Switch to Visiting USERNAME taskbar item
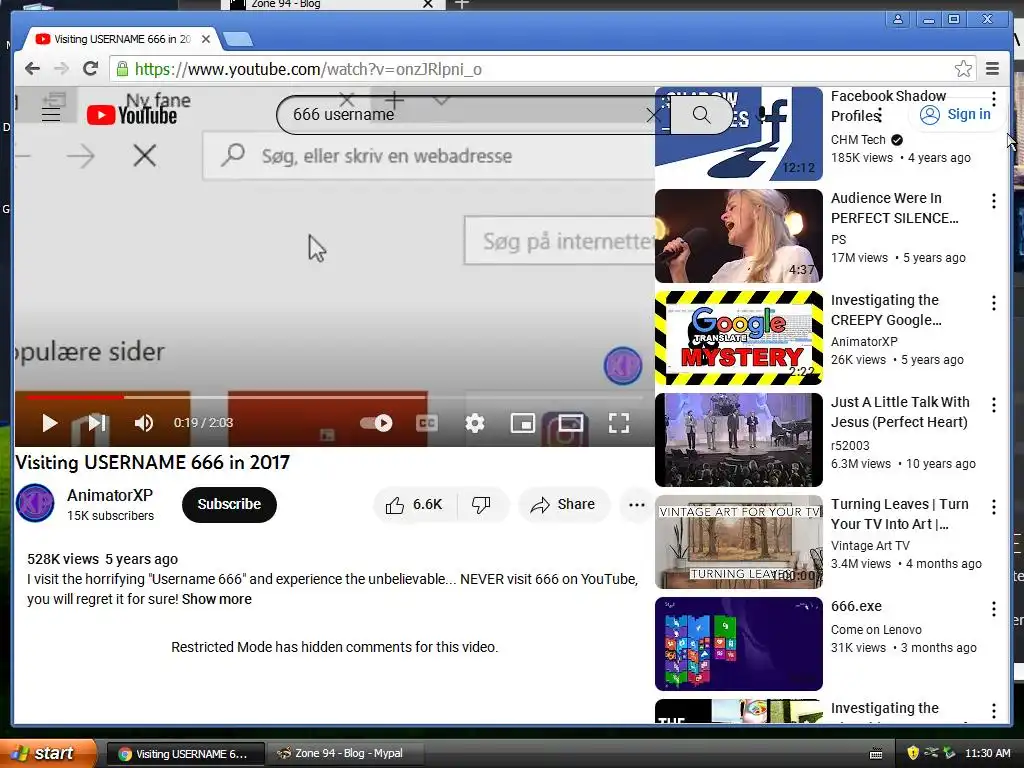Image resolution: width=1024 pixels, height=768 pixels. coord(185,754)
